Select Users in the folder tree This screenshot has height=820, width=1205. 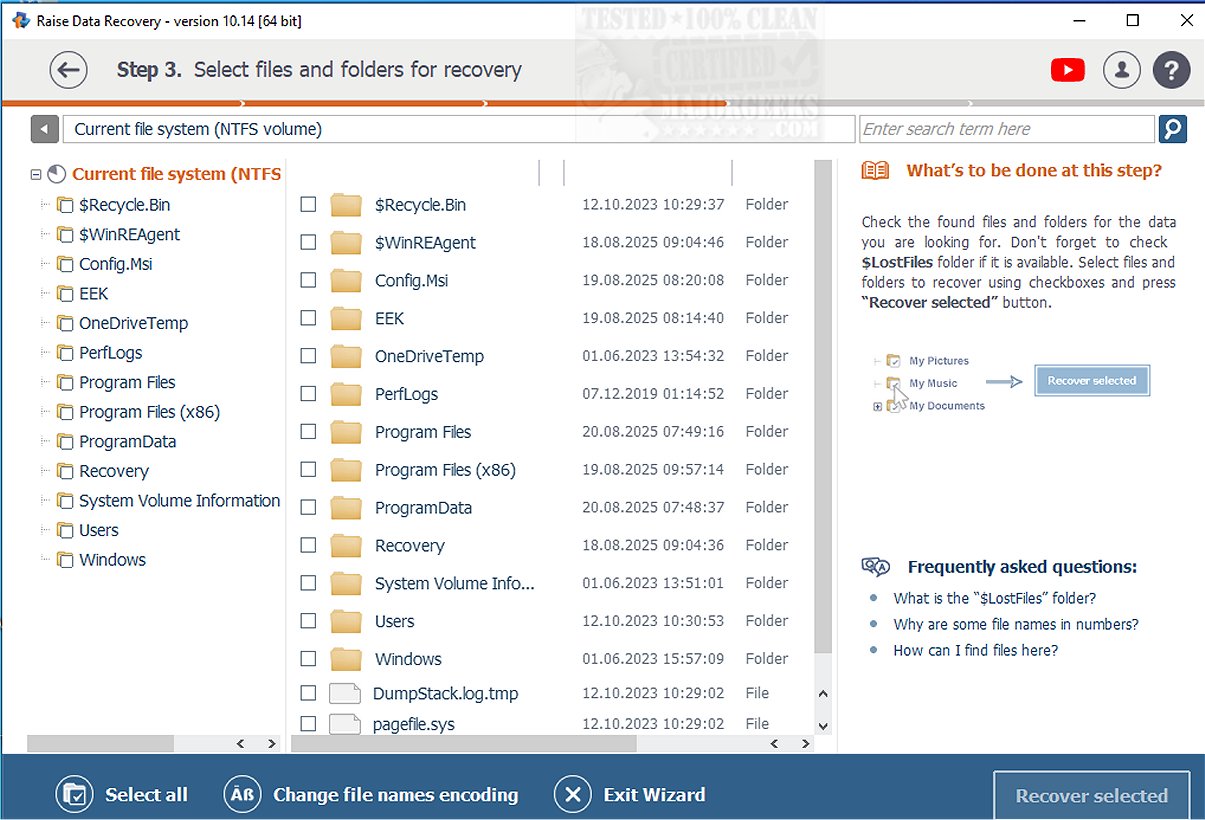pos(99,530)
